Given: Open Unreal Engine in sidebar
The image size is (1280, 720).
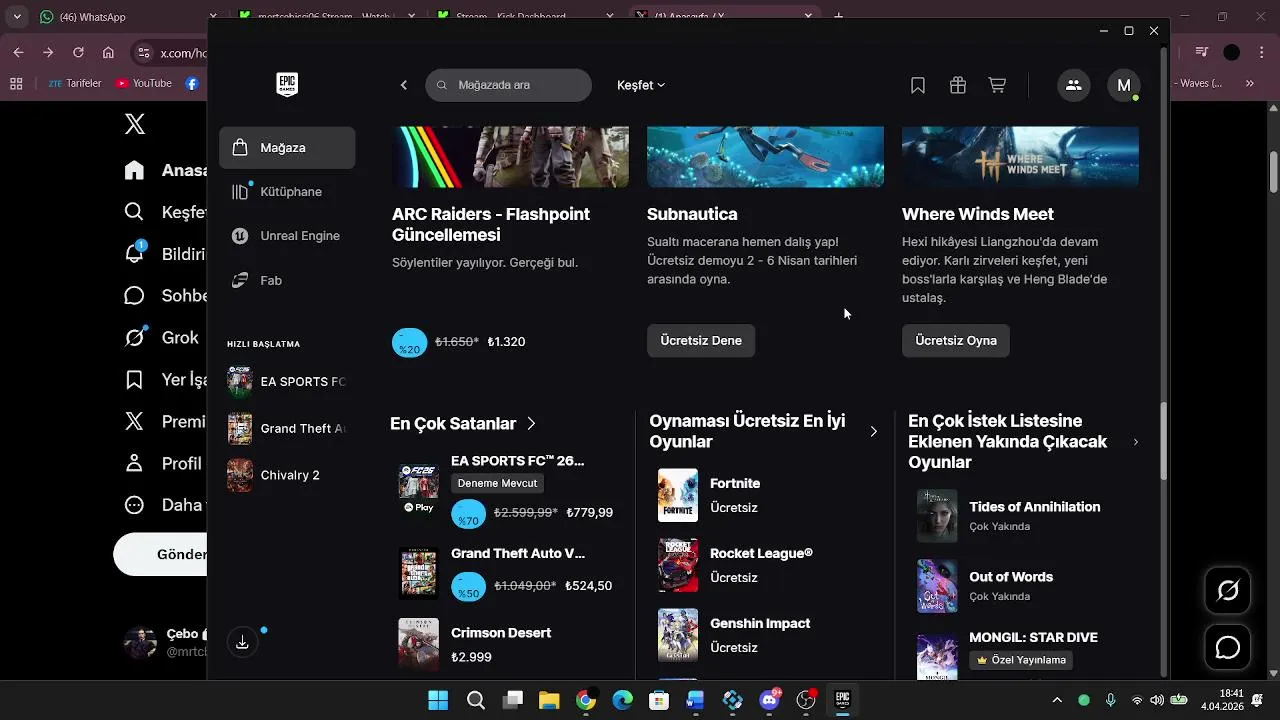Looking at the screenshot, I should tap(287, 236).
